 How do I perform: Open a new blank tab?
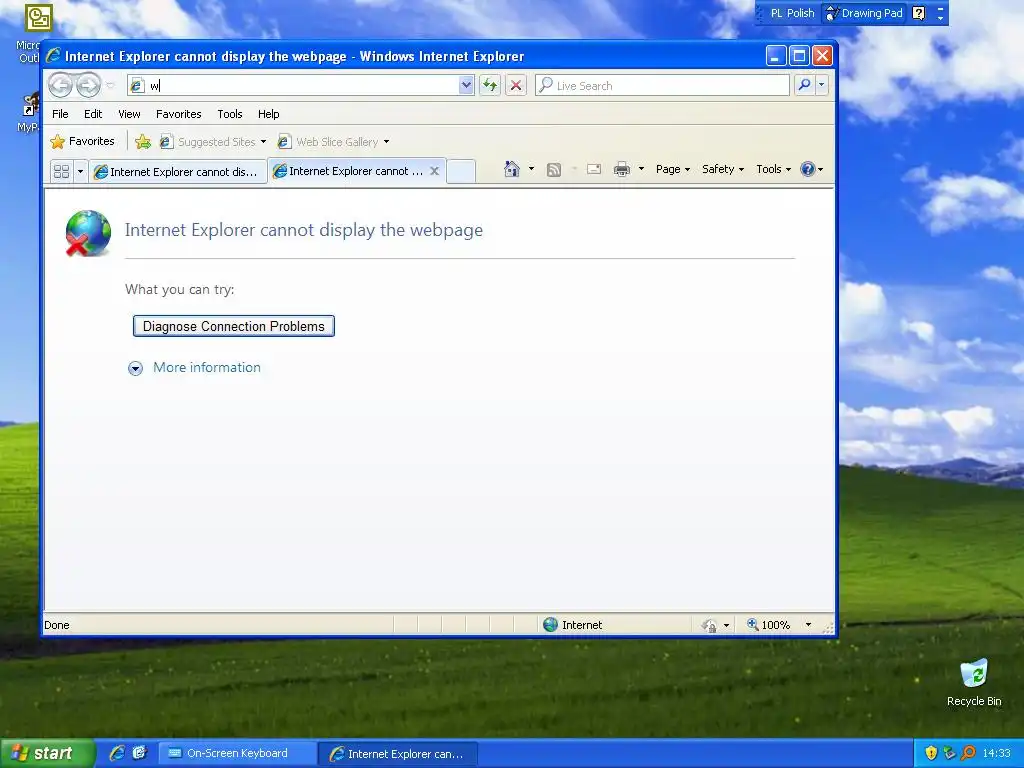coord(461,171)
